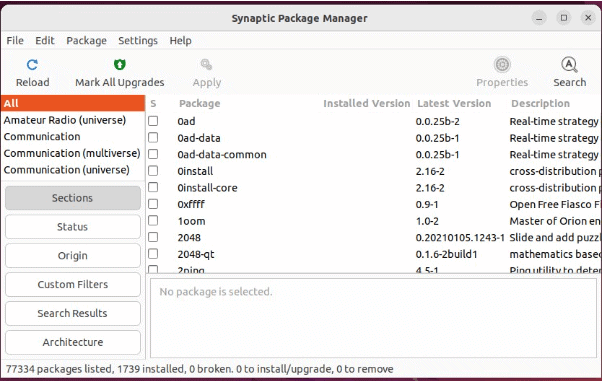603x381 pixels.
Task: Show Search Results view
Action: 73,313
